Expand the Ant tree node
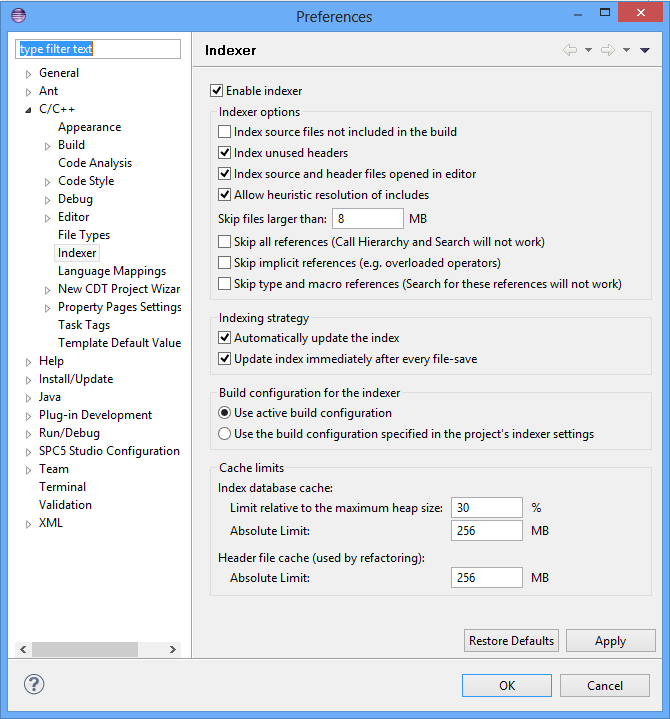This screenshot has height=719, width=670. (28, 92)
